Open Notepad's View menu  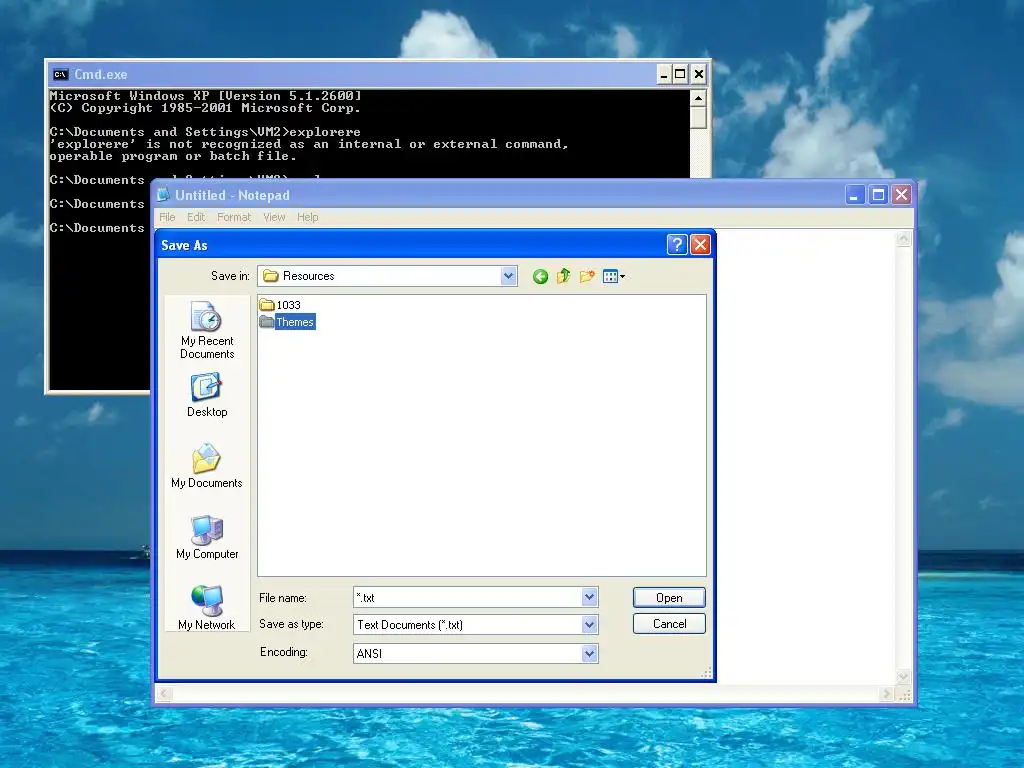[274, 217]
